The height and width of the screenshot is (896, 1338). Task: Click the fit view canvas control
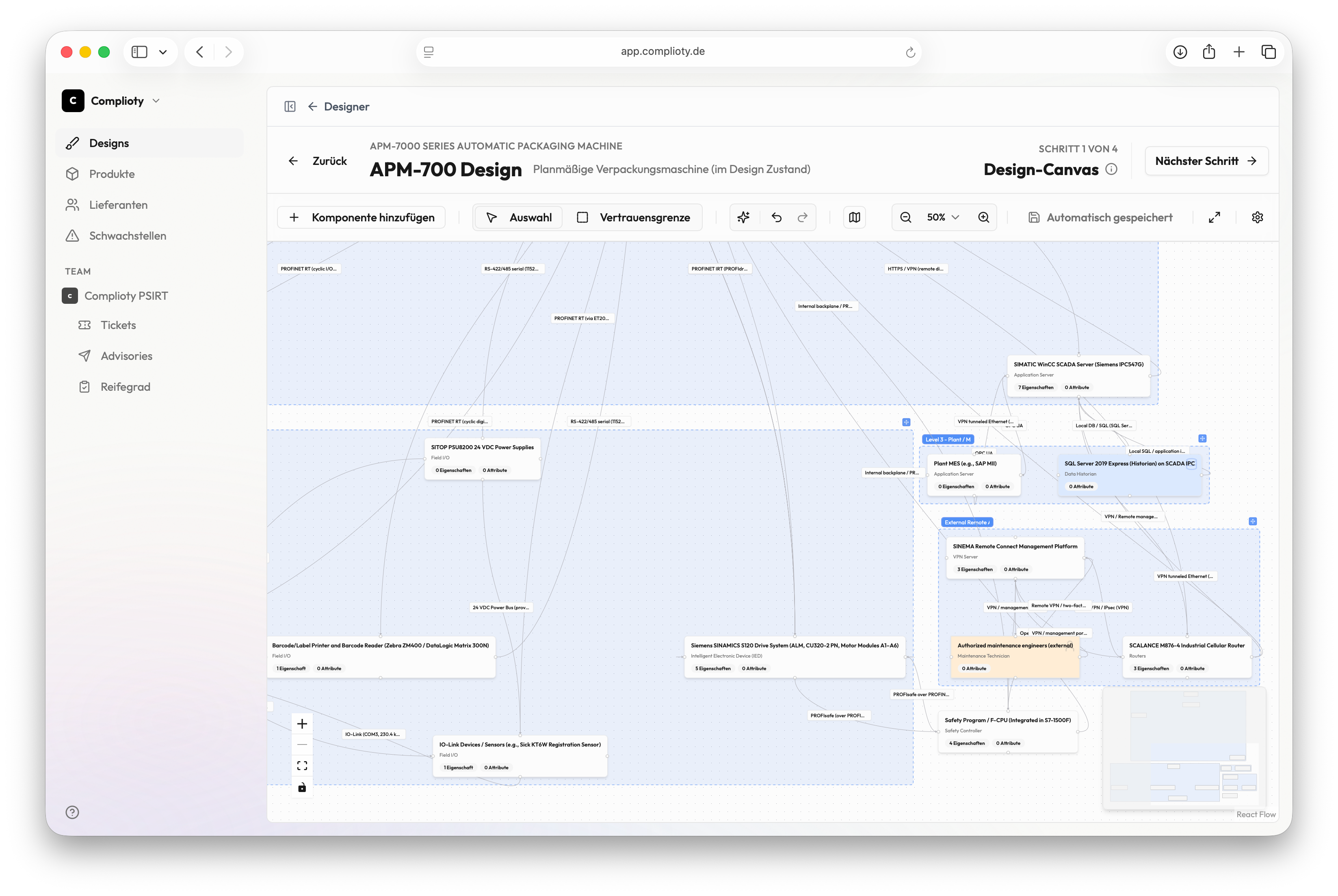click(x=302, y=766)
